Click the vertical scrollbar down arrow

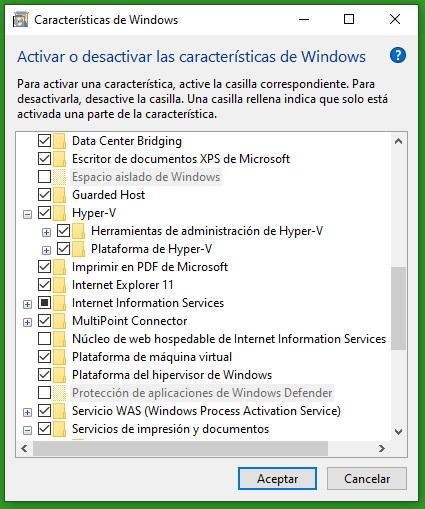pos(398,432)
